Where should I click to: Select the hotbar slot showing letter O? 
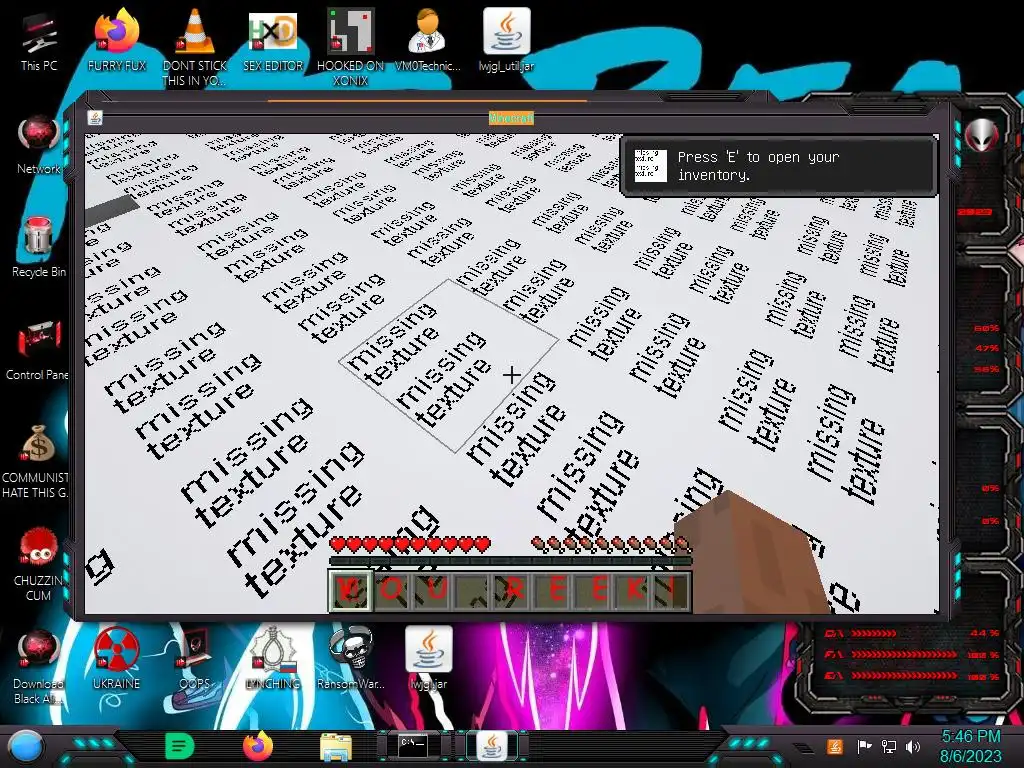392,590
